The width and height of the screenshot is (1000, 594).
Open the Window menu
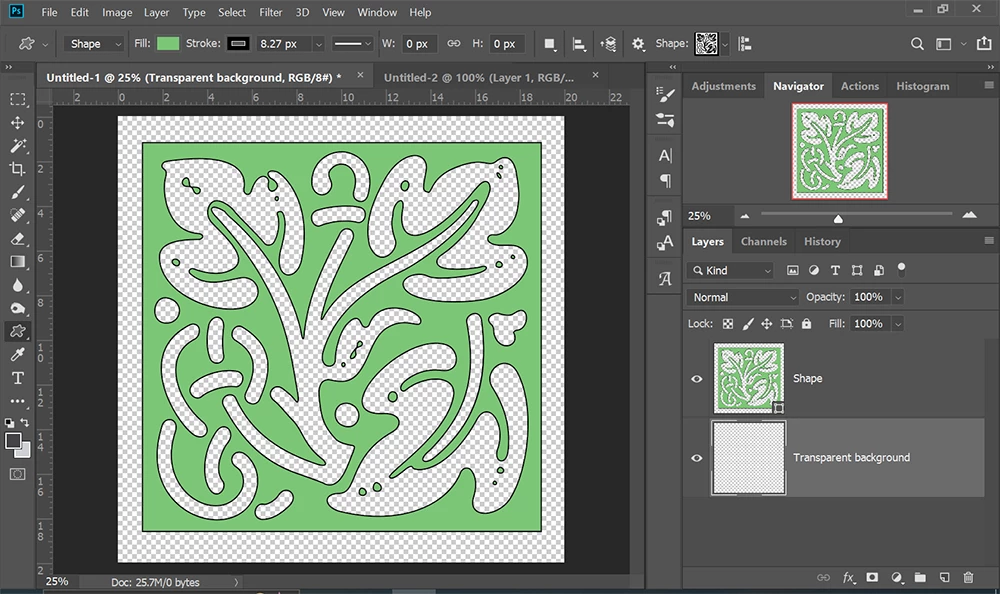click(x=377, y=12)
